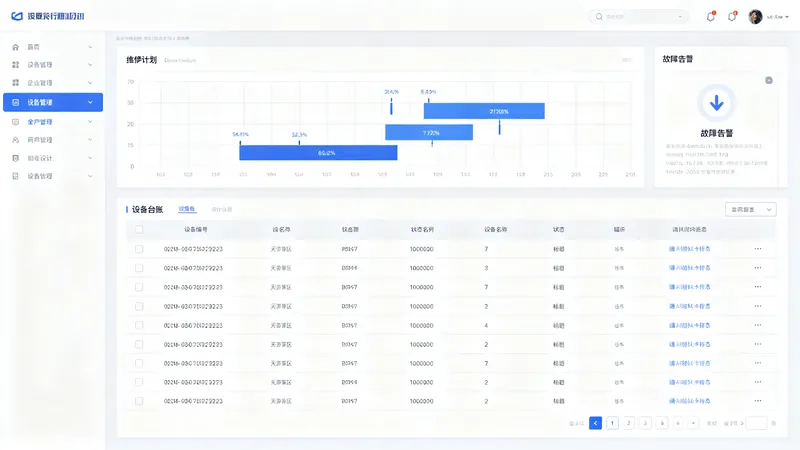Open the first notification bell icon

click(x=711, y=16)
